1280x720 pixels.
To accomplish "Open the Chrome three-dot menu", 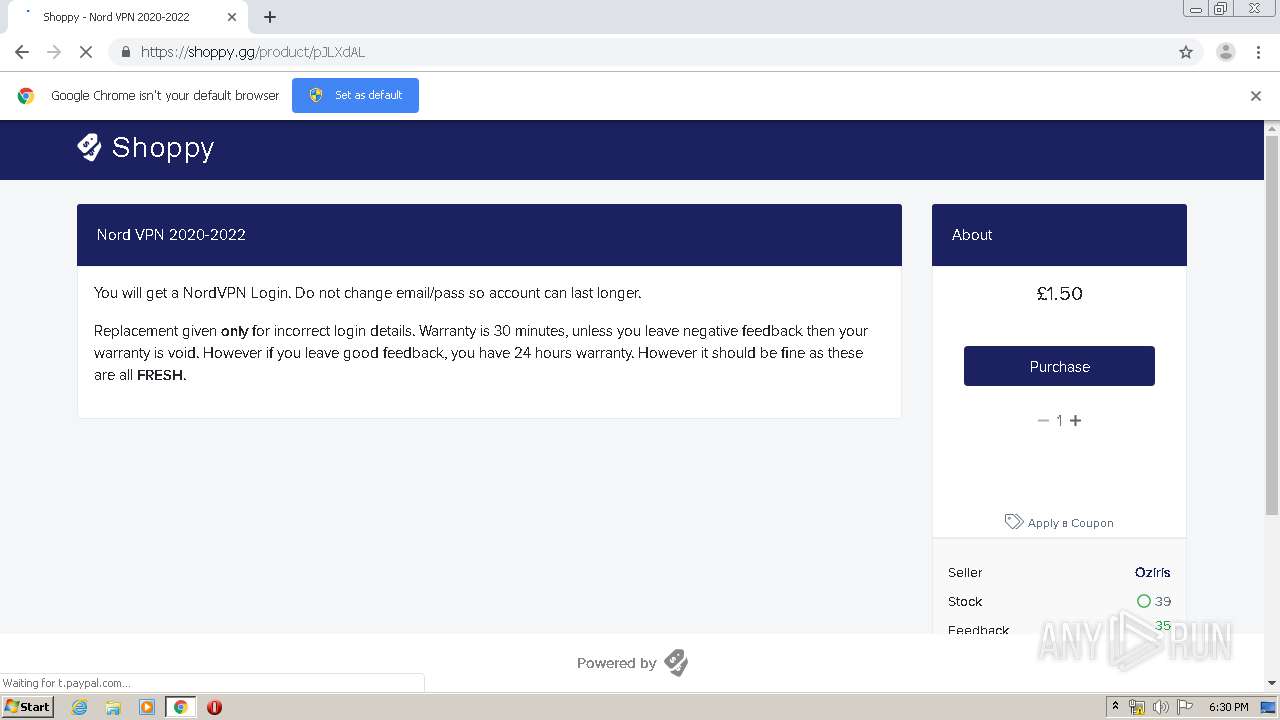I will point(1258,52).
